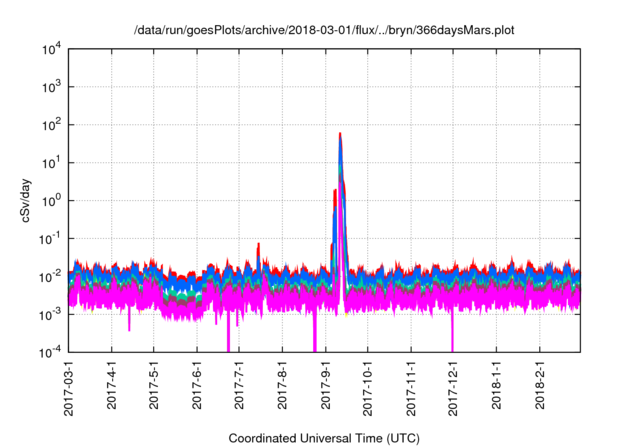
Task: Select the 2017-03-01 x-axis tick label
Action: pos(68,392)
